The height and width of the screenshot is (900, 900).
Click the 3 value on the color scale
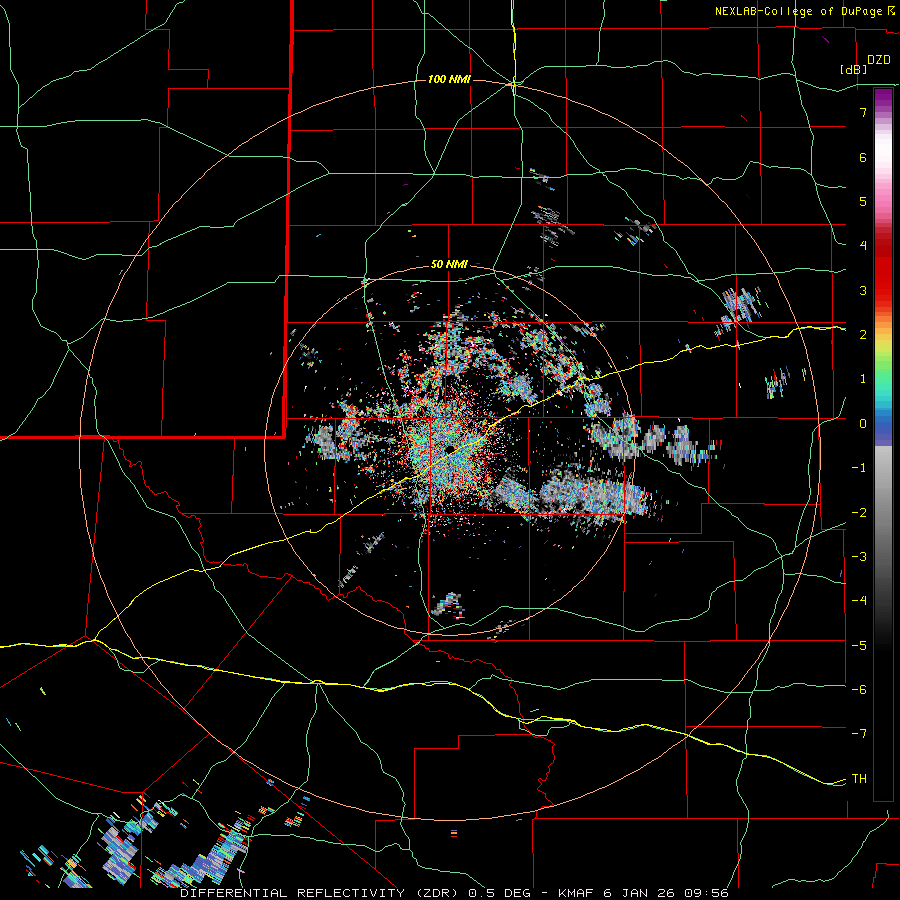click(863, 290)
